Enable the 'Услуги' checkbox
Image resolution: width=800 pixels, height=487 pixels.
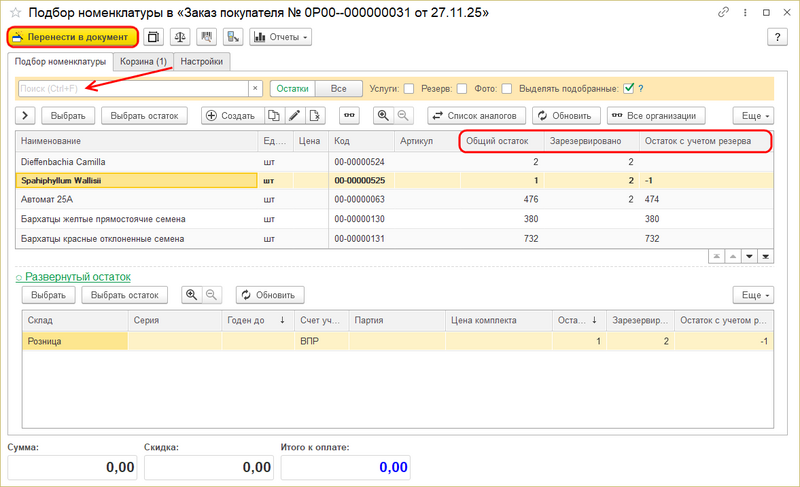coord(409,88)
